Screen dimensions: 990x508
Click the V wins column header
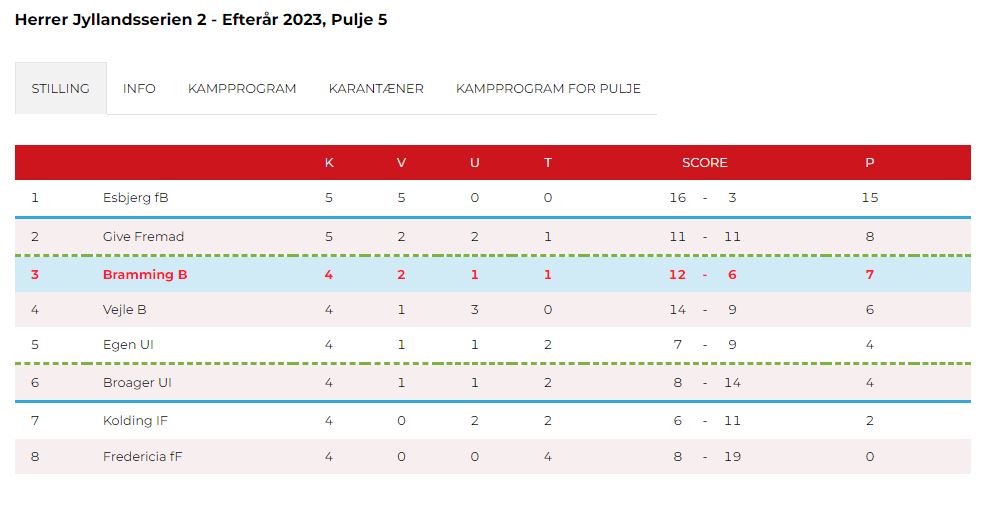(401, 163)
